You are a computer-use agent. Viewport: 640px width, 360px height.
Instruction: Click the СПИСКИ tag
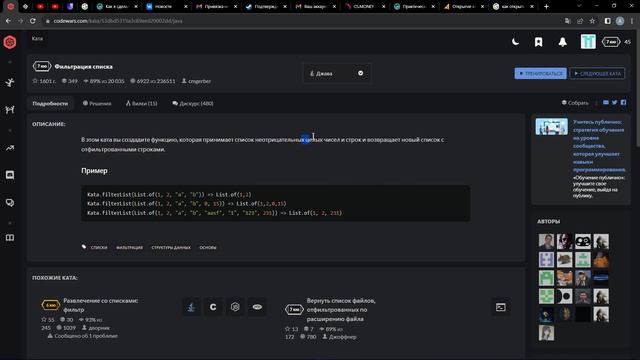click(99, 247)
